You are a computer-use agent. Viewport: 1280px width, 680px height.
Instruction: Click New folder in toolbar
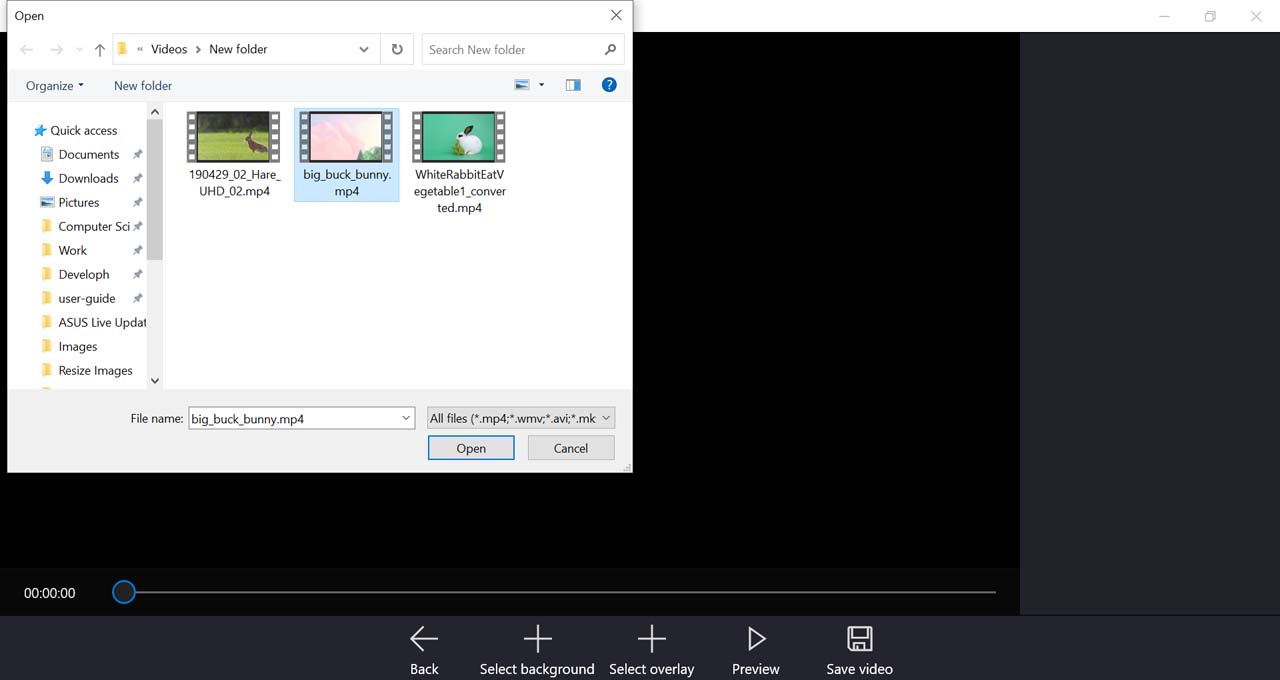(x=143, y=85)
